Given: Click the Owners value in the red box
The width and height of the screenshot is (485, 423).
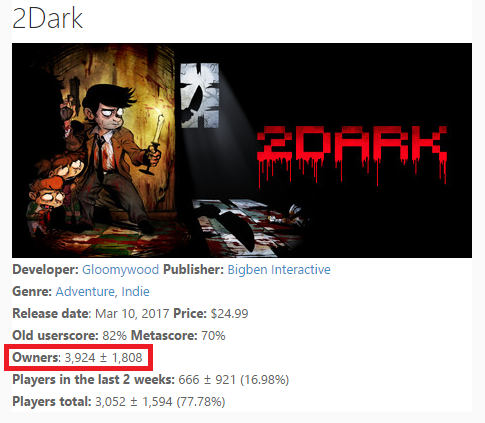Looking at the screenshot, I should 103,358.
